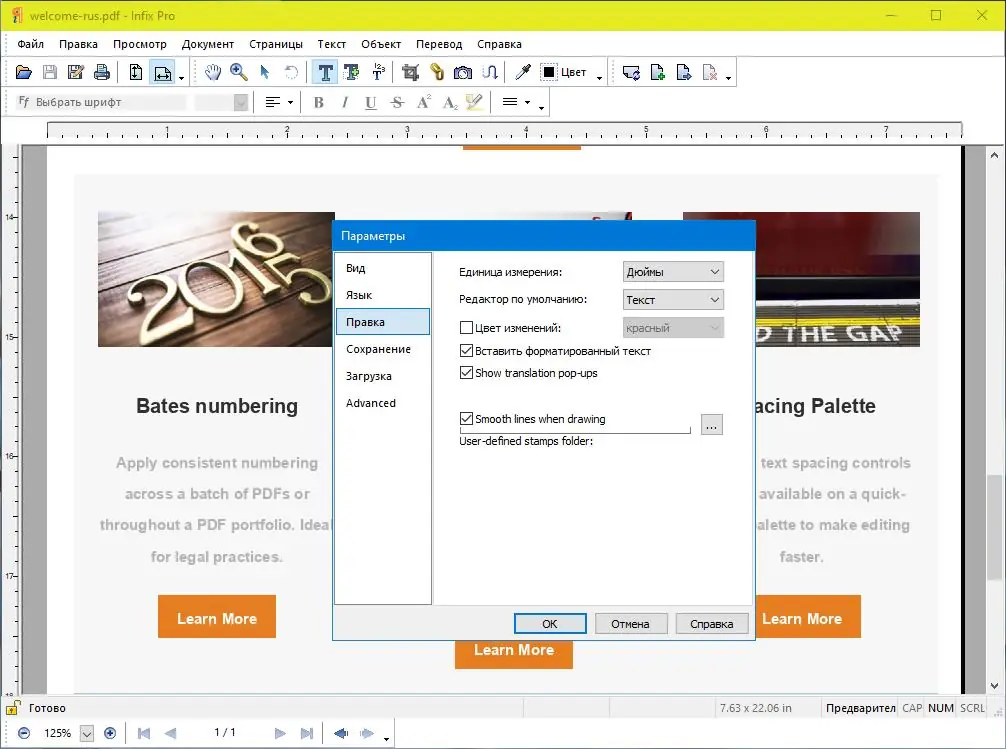Open the Объект menu

point(381,44)
